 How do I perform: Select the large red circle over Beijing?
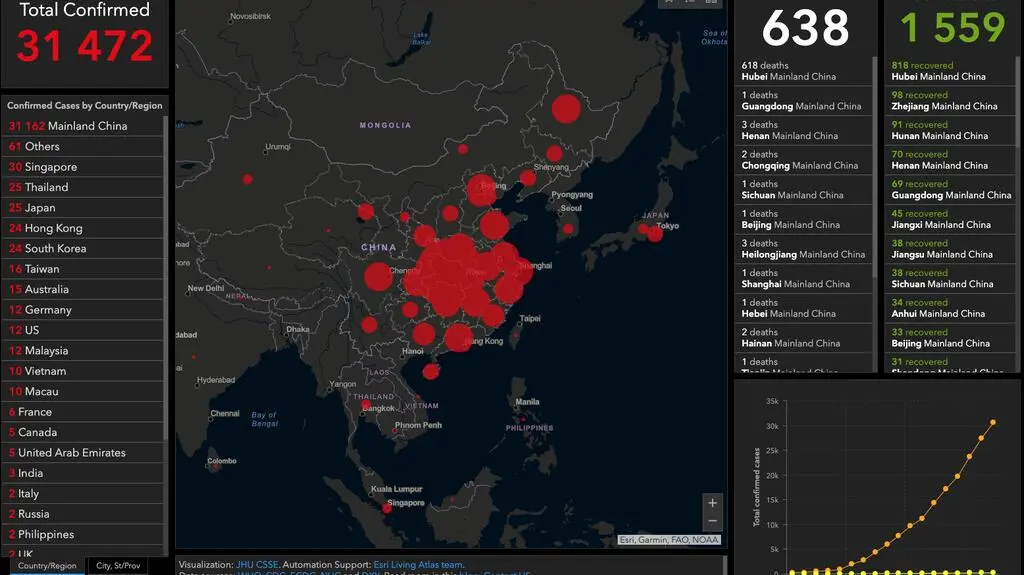coord(482,189)
